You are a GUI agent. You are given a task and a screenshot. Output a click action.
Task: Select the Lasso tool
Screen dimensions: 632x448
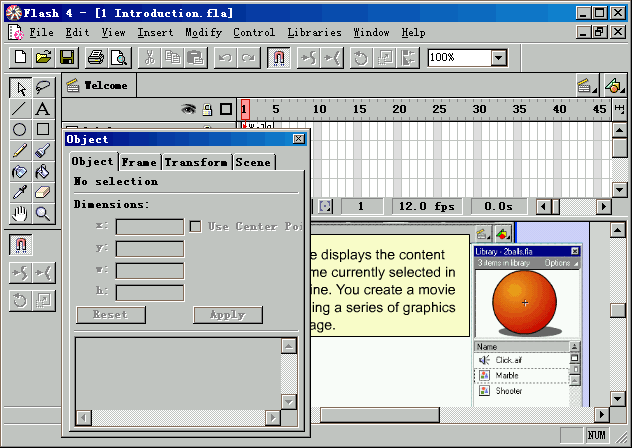[43, 87]
